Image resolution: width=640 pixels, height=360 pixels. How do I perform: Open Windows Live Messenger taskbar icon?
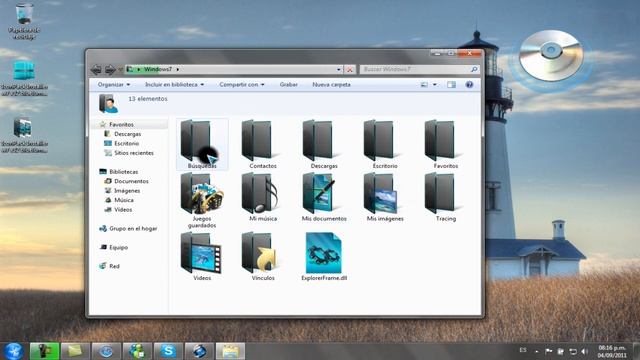[x=137, y=351]
